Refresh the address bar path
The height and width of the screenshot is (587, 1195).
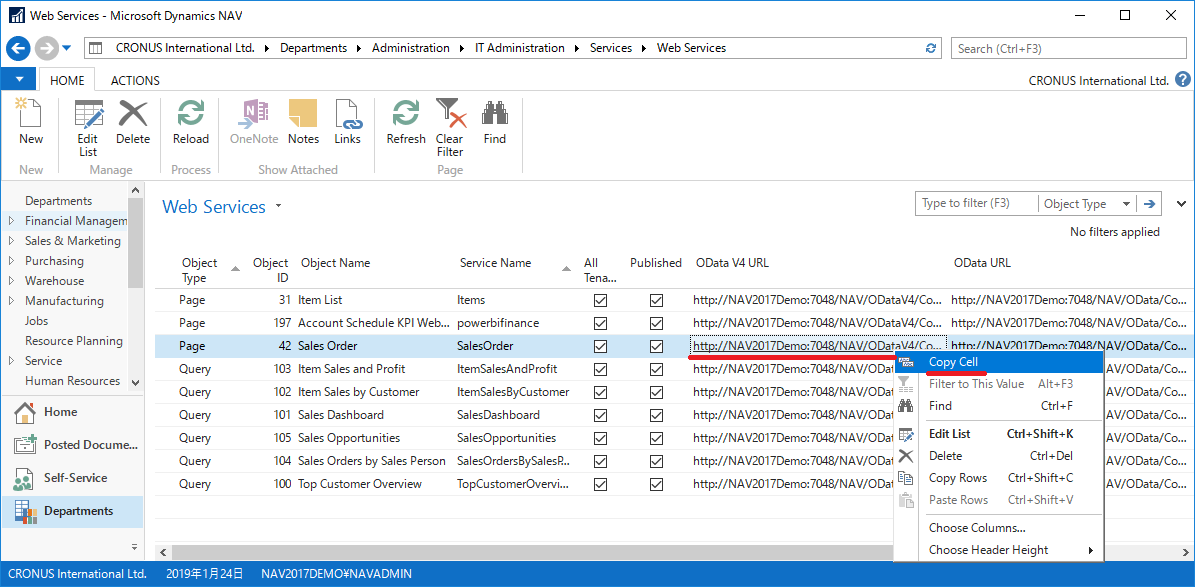[x=931, y=48]
